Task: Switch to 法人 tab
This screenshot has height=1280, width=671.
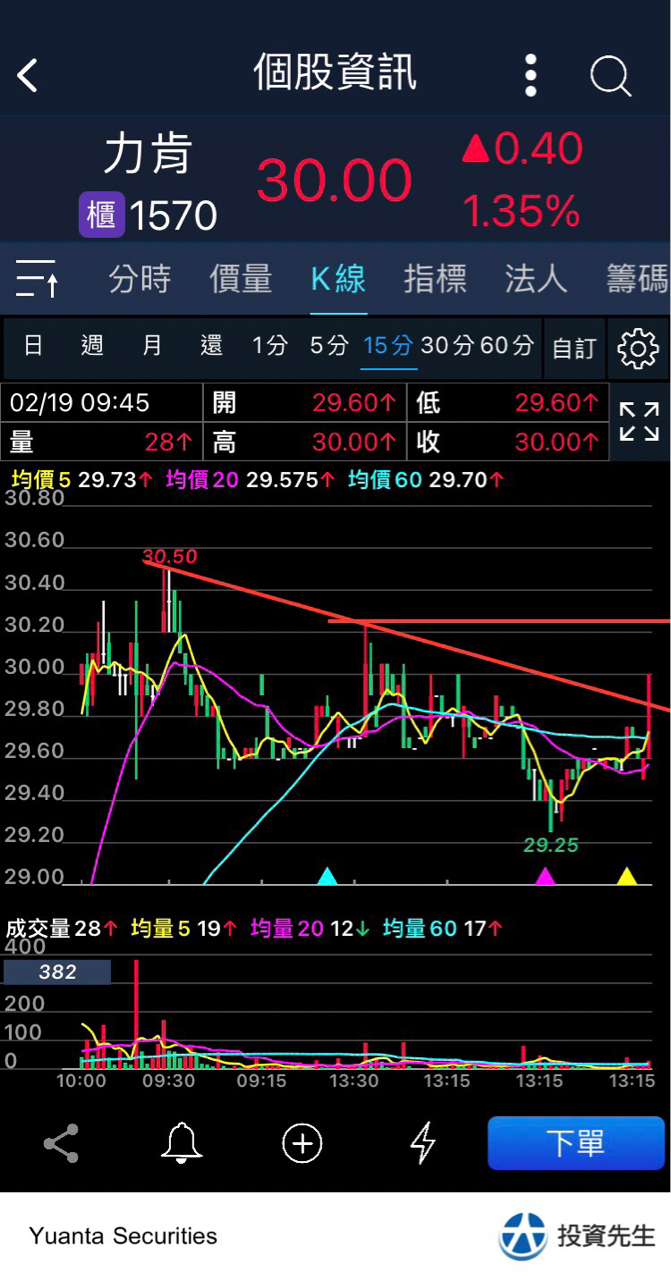Action: [536, 279]
